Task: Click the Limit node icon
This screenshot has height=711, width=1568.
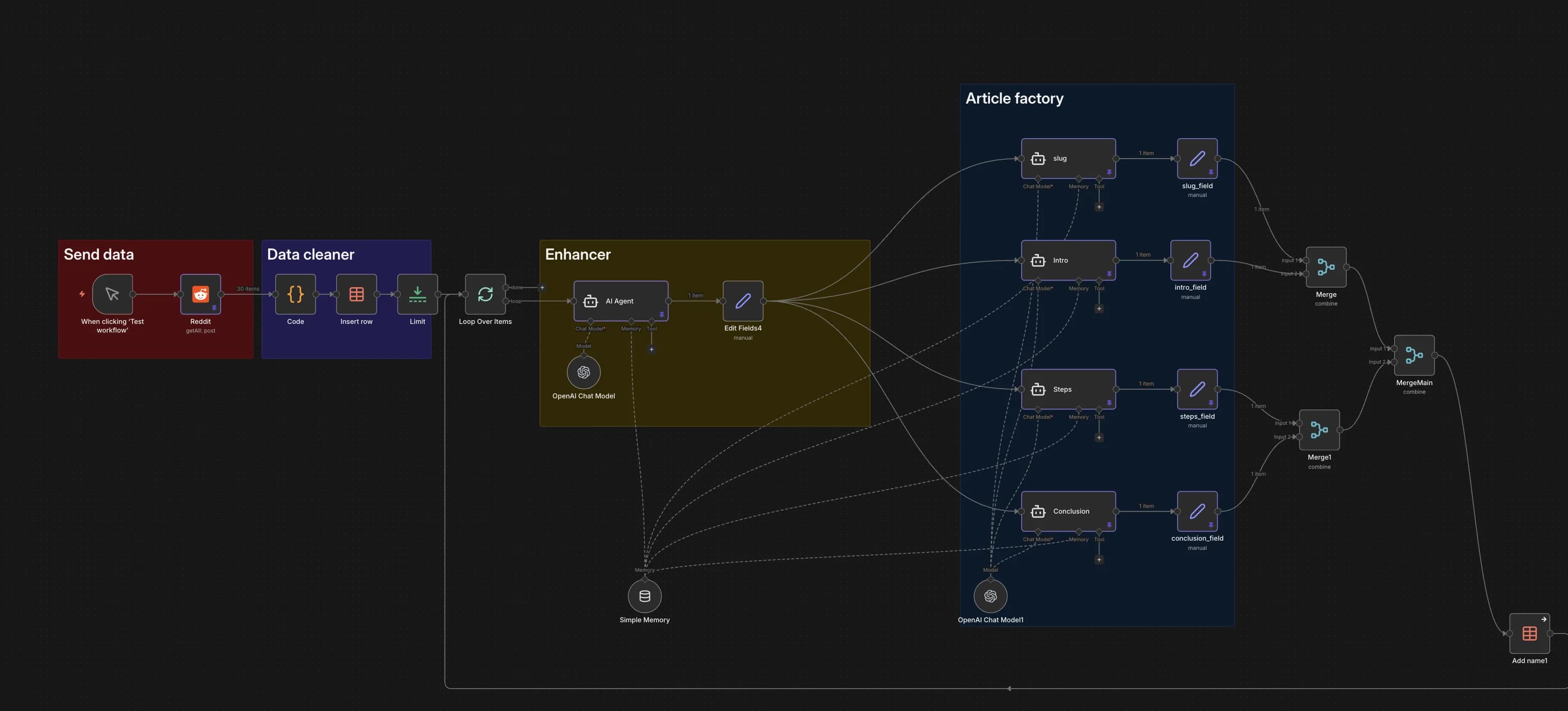Action: pyautogui.click(x=417, y=294)
